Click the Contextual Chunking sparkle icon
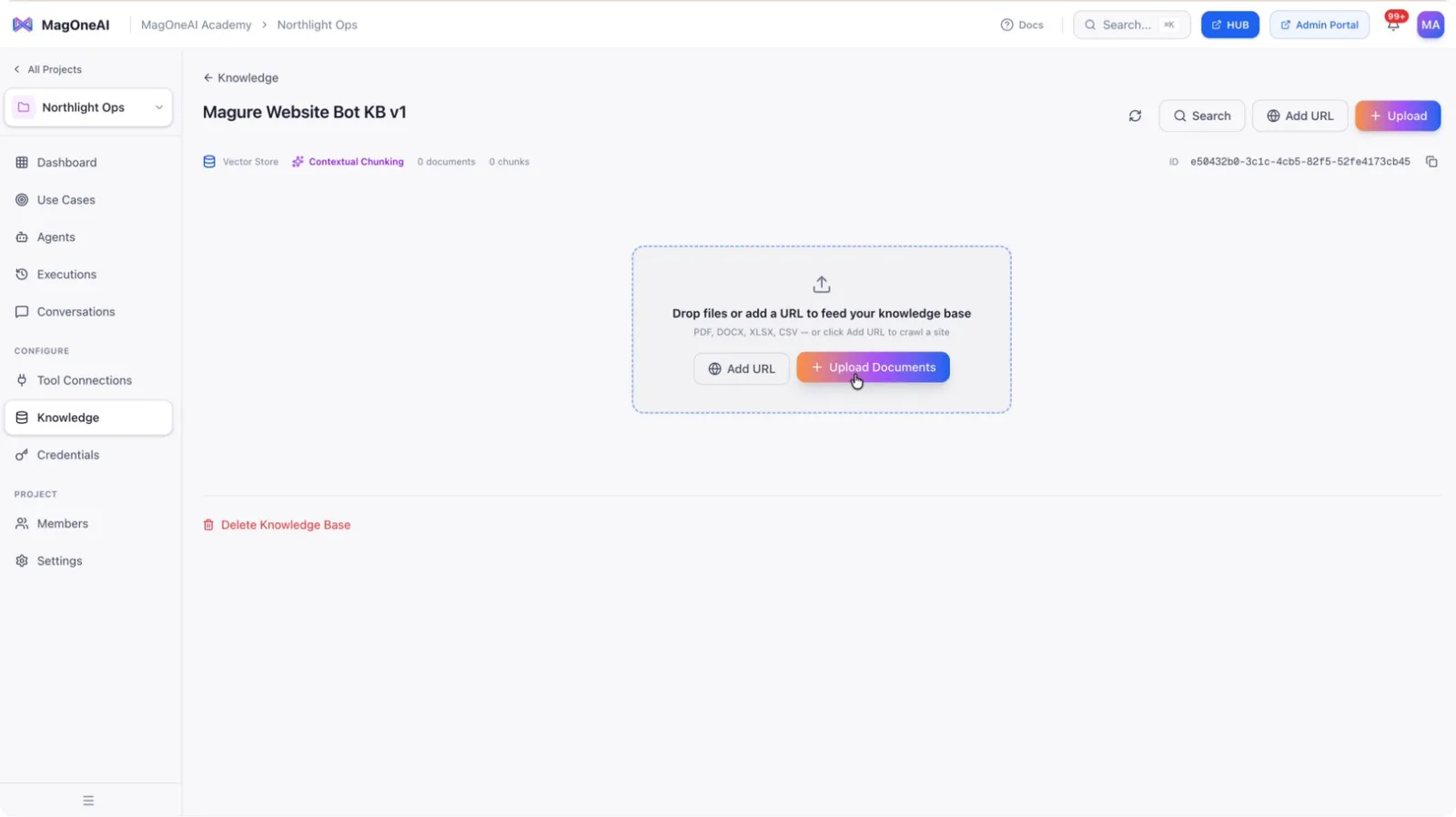1456x817 pixels. point(298,162)
